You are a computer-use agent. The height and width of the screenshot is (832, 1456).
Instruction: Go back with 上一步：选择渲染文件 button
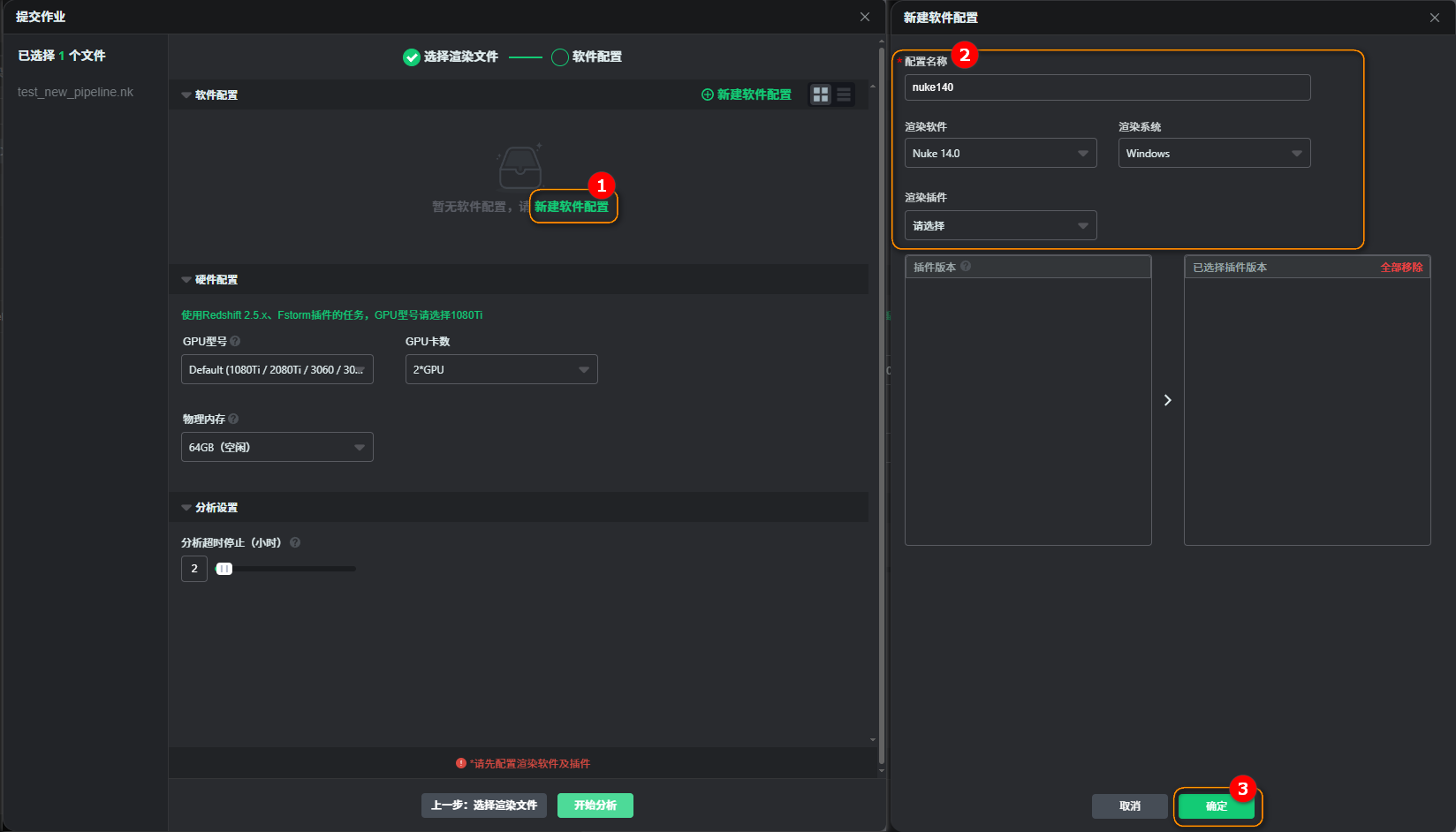click(x=484, y=806)
